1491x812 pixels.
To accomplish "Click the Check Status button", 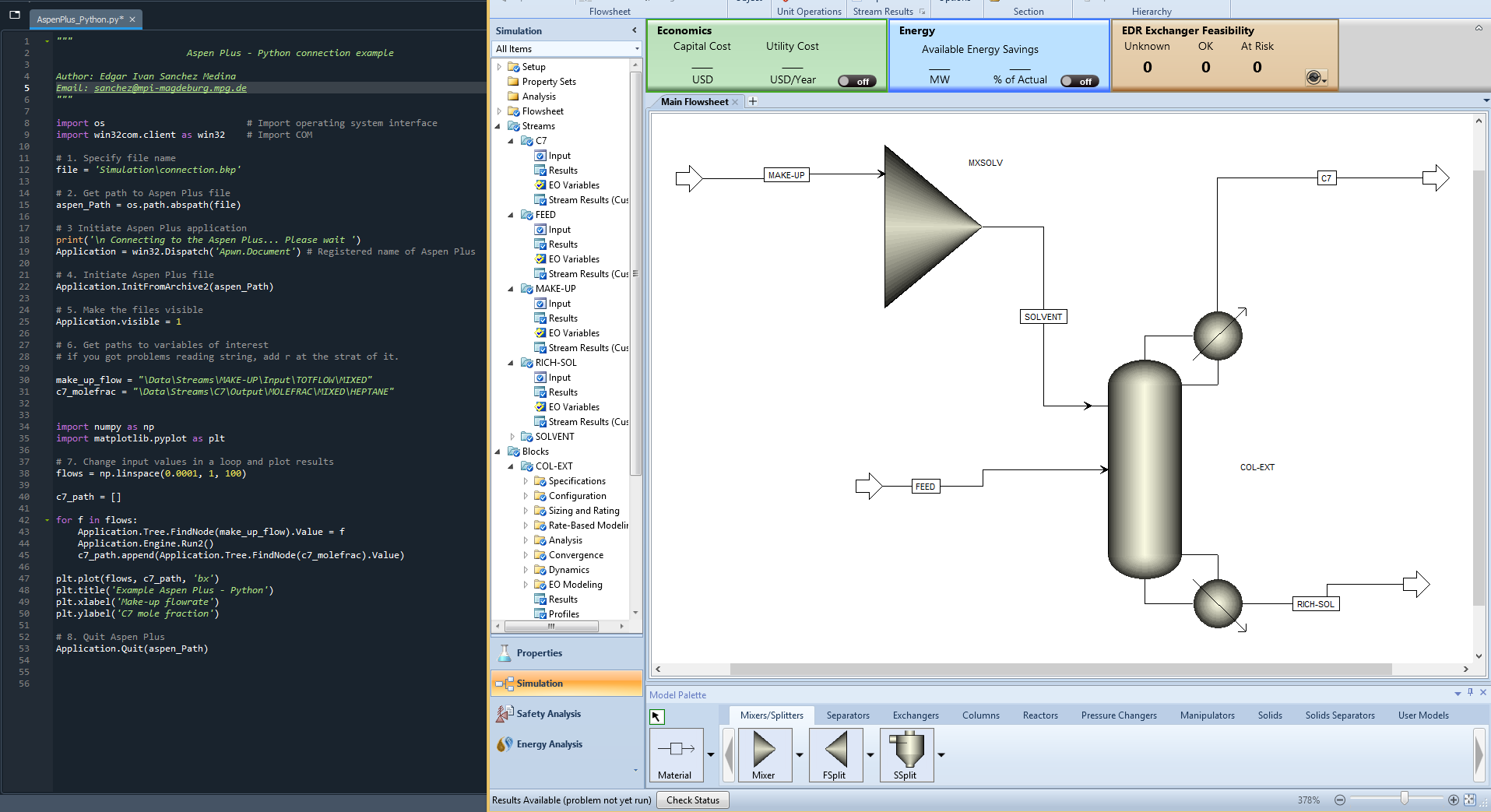I will click(x=692, y=800).
